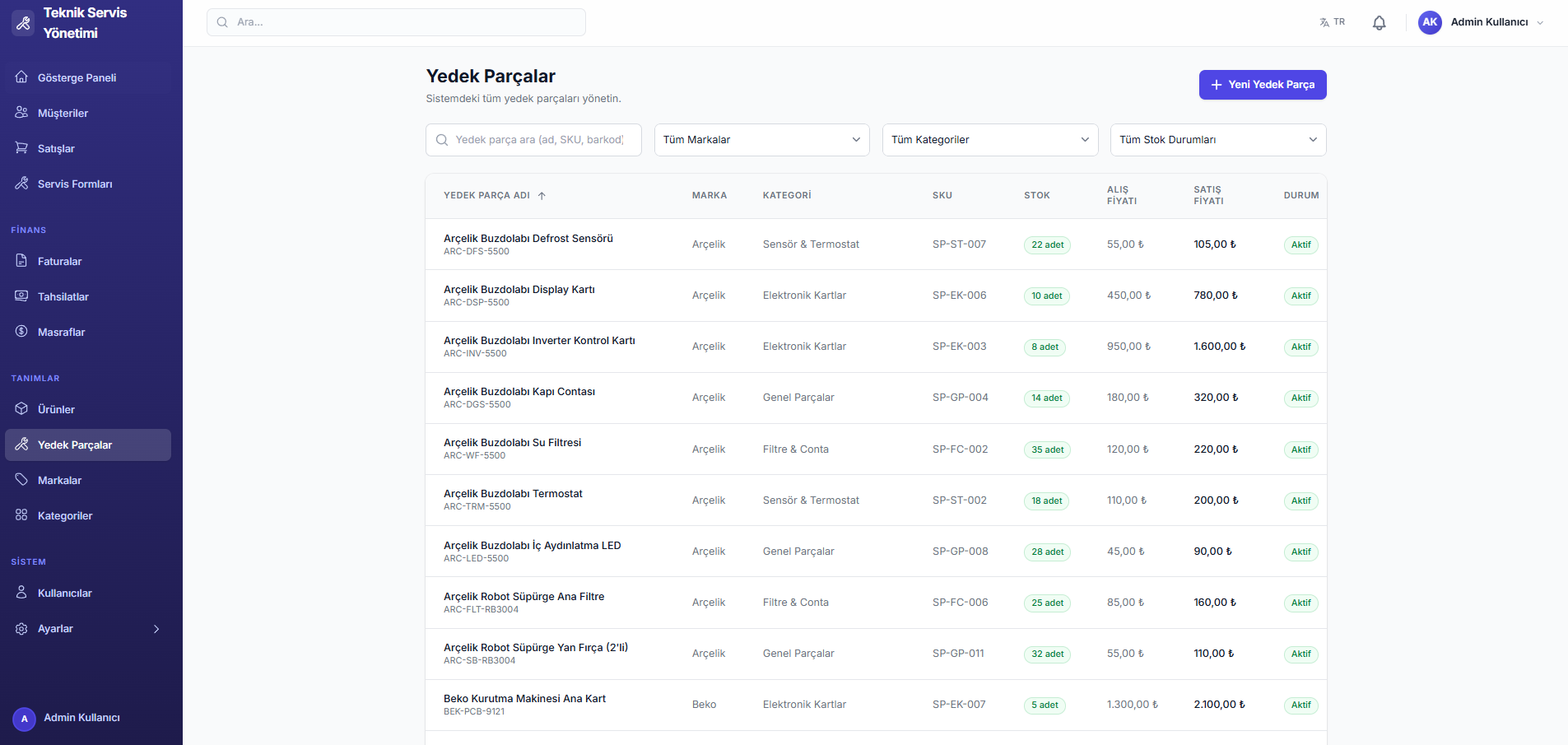This screenshot has width=1568, height=745.
Task: Click the Markalar tag icon
Action: (x=21, y=480)
